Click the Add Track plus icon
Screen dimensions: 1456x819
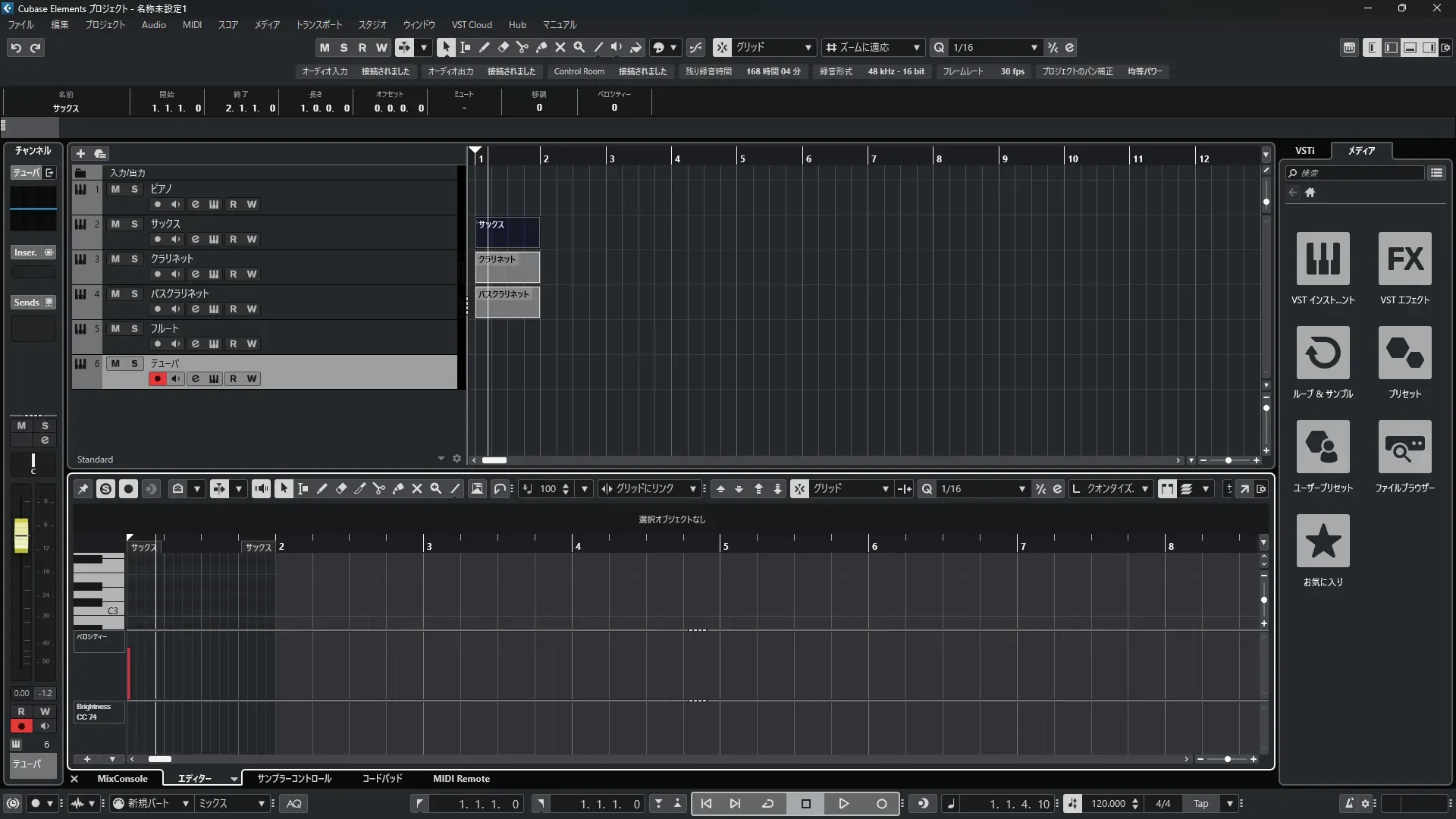click(81, 153)
